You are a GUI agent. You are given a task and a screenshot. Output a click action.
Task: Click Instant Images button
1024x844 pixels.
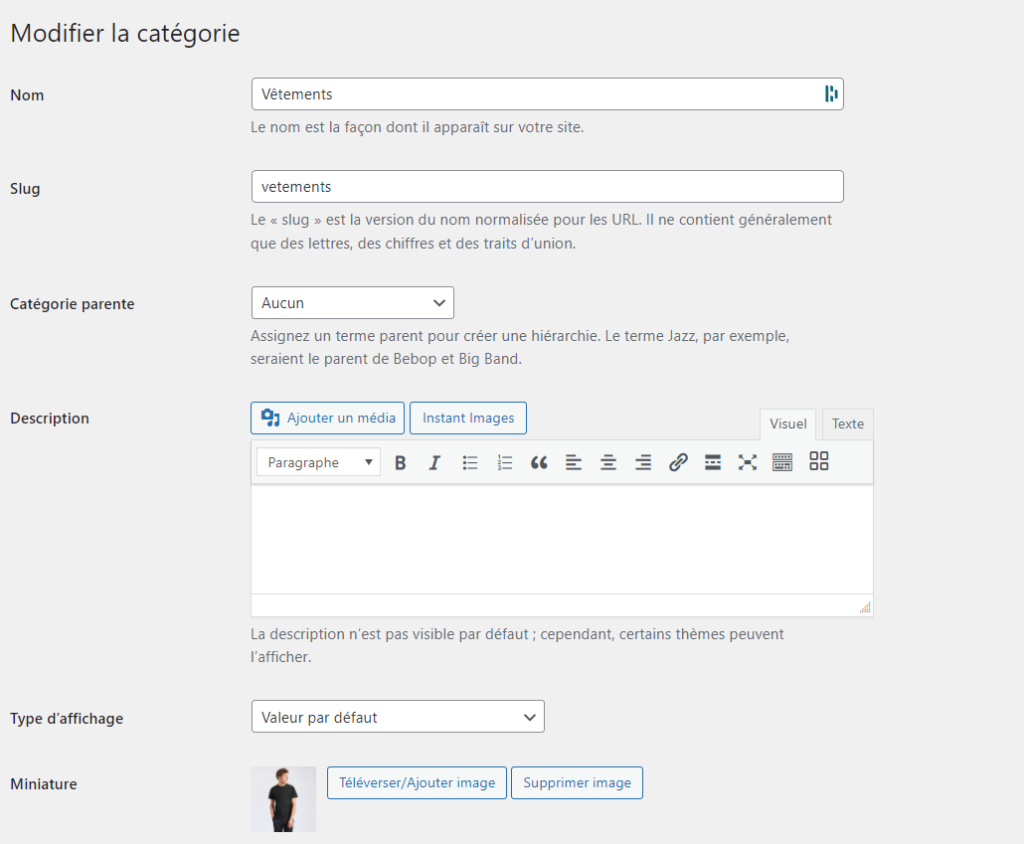(x=468, y=418)
